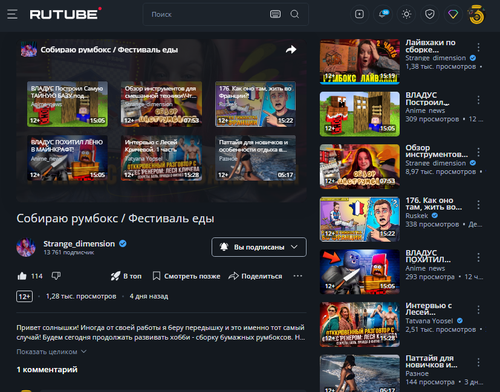Open Tatyana Yoosel channel link
Screen dimensions: 500x392
click(x=429, y=321)
